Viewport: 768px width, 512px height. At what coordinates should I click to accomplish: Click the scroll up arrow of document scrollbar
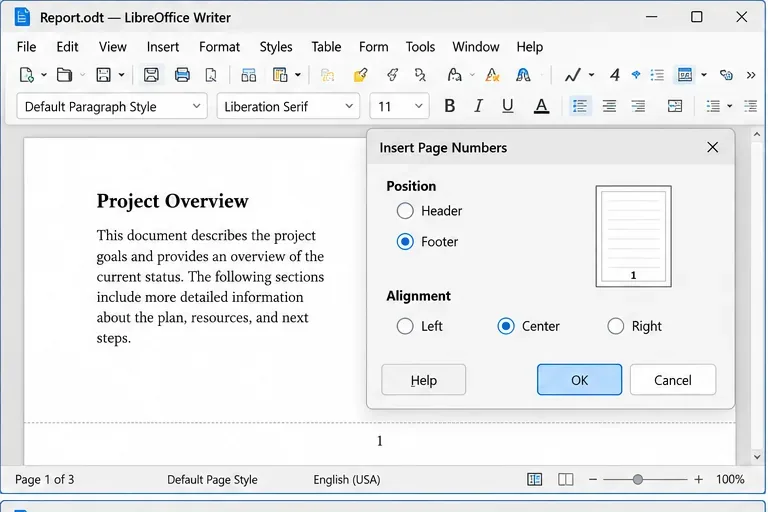[x=757, y=134]
